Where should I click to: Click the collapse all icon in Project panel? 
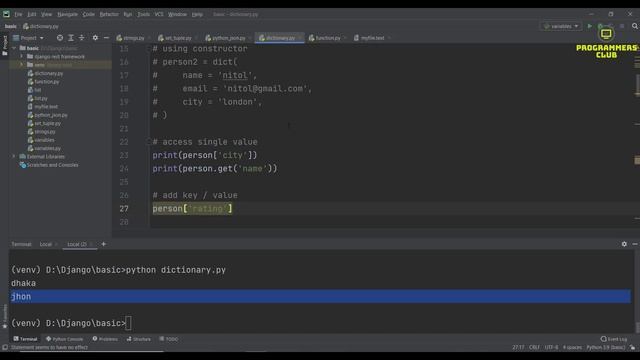(82, 38)
